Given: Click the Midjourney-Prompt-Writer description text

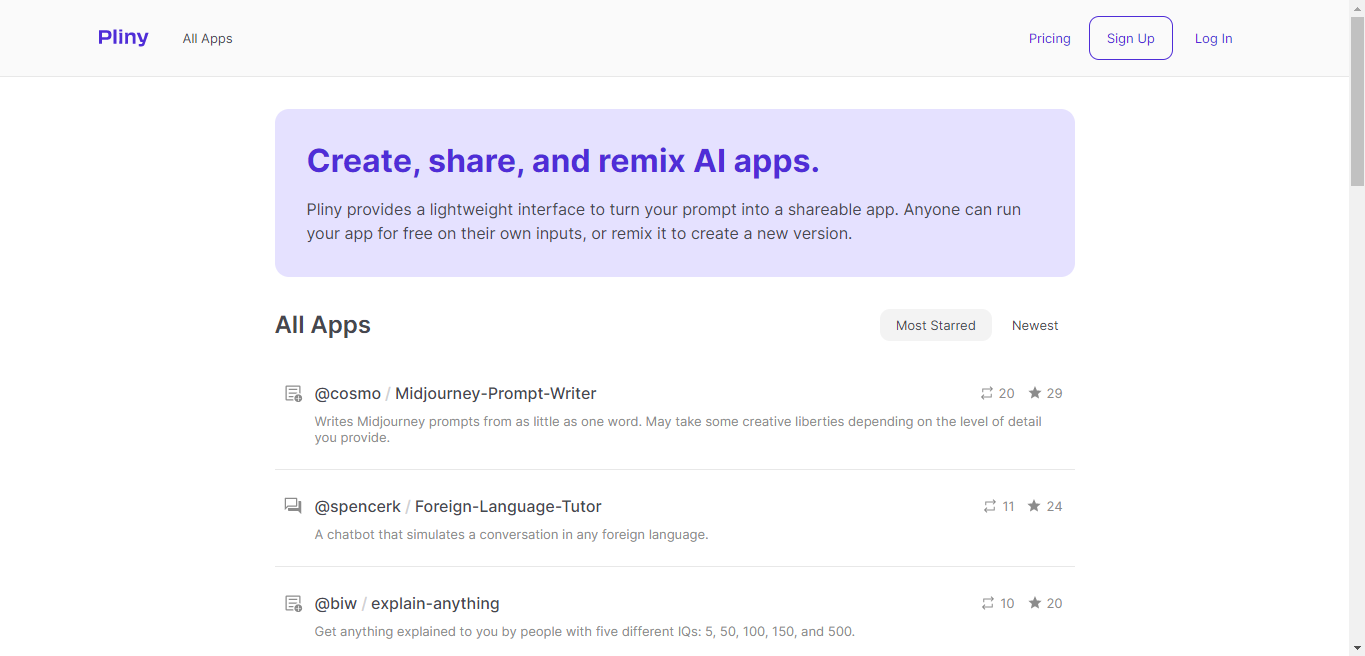Looking at the screenshot, I should pos(678,430).
